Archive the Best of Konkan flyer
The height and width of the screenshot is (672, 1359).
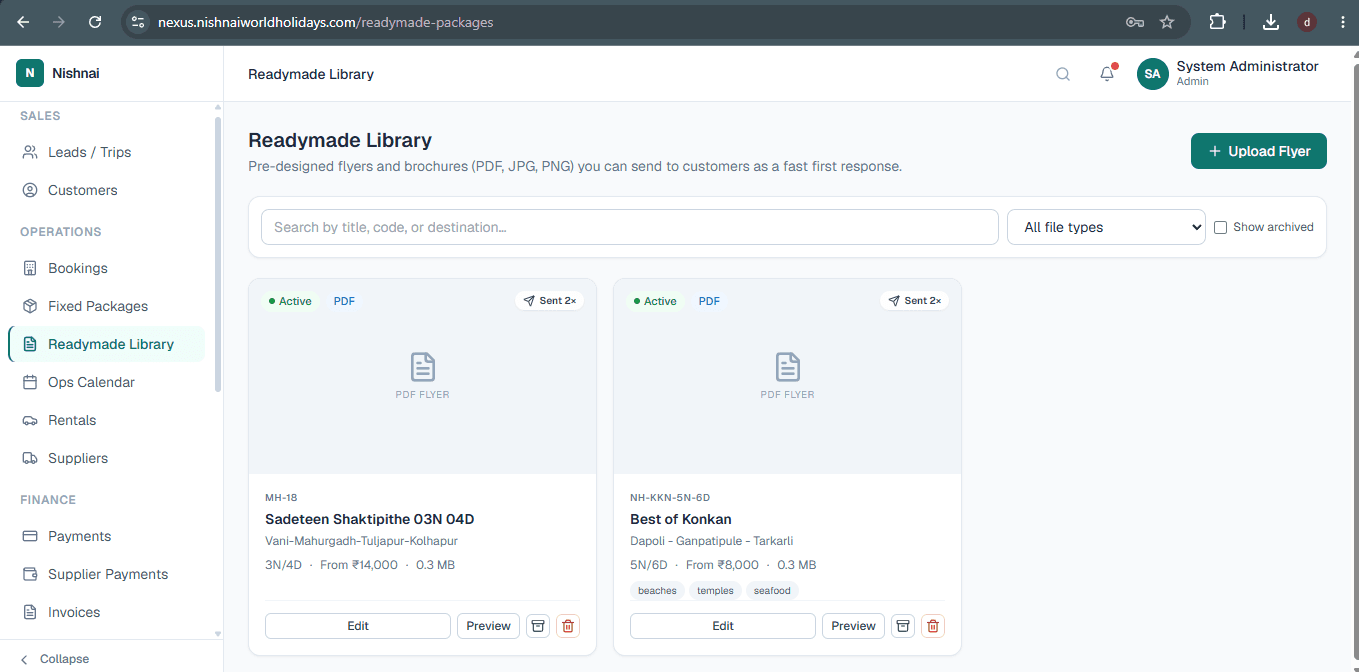point(903,626)
